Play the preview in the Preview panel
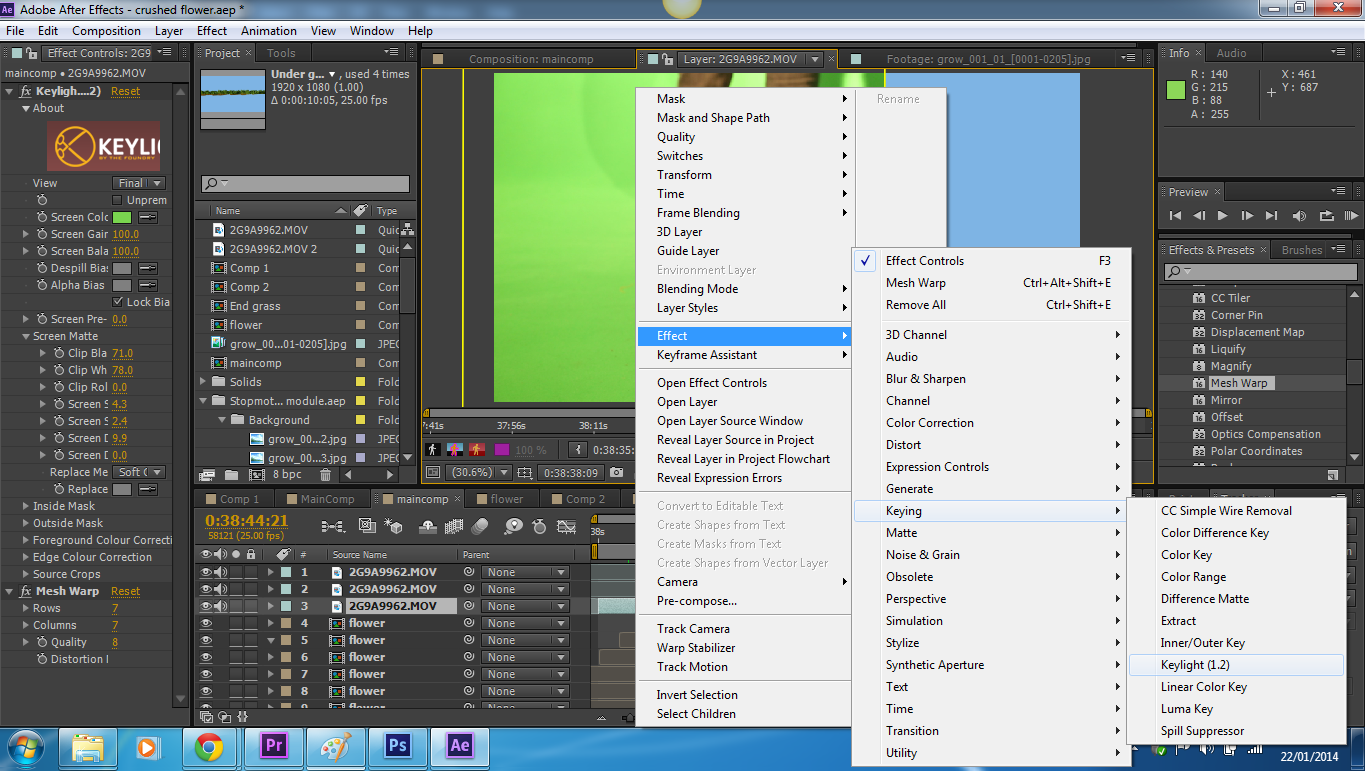Screen dimensions: 1367x773 click(1223, 215)
